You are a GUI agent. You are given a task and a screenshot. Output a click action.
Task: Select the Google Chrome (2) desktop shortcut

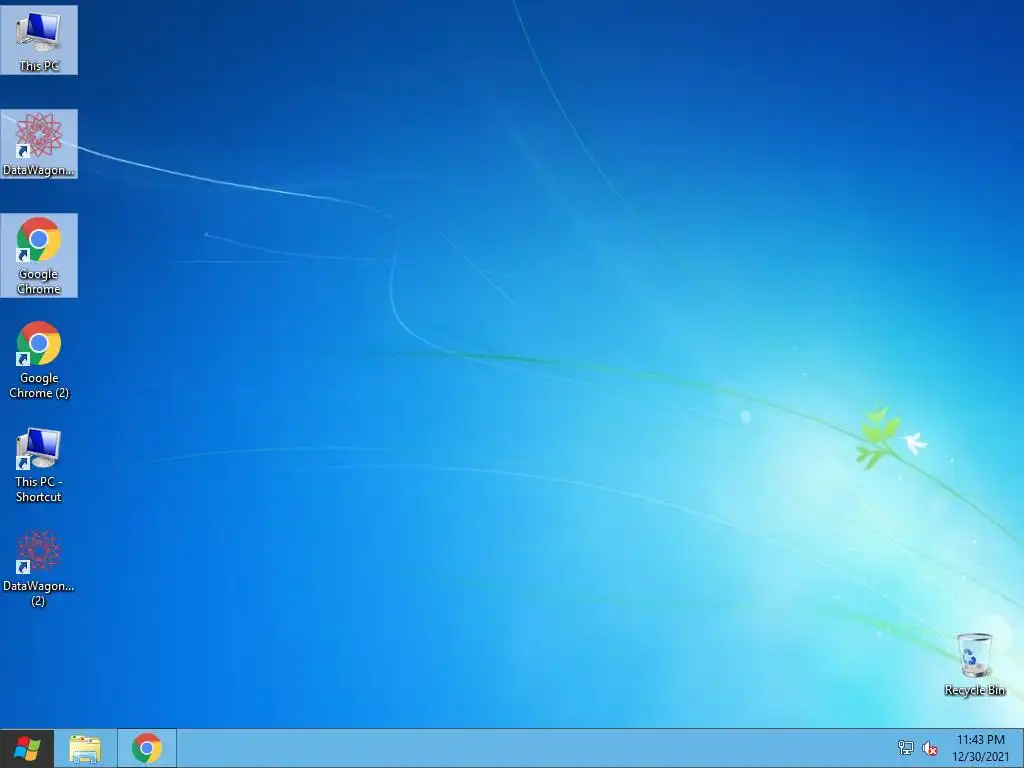tap(39, 360)
